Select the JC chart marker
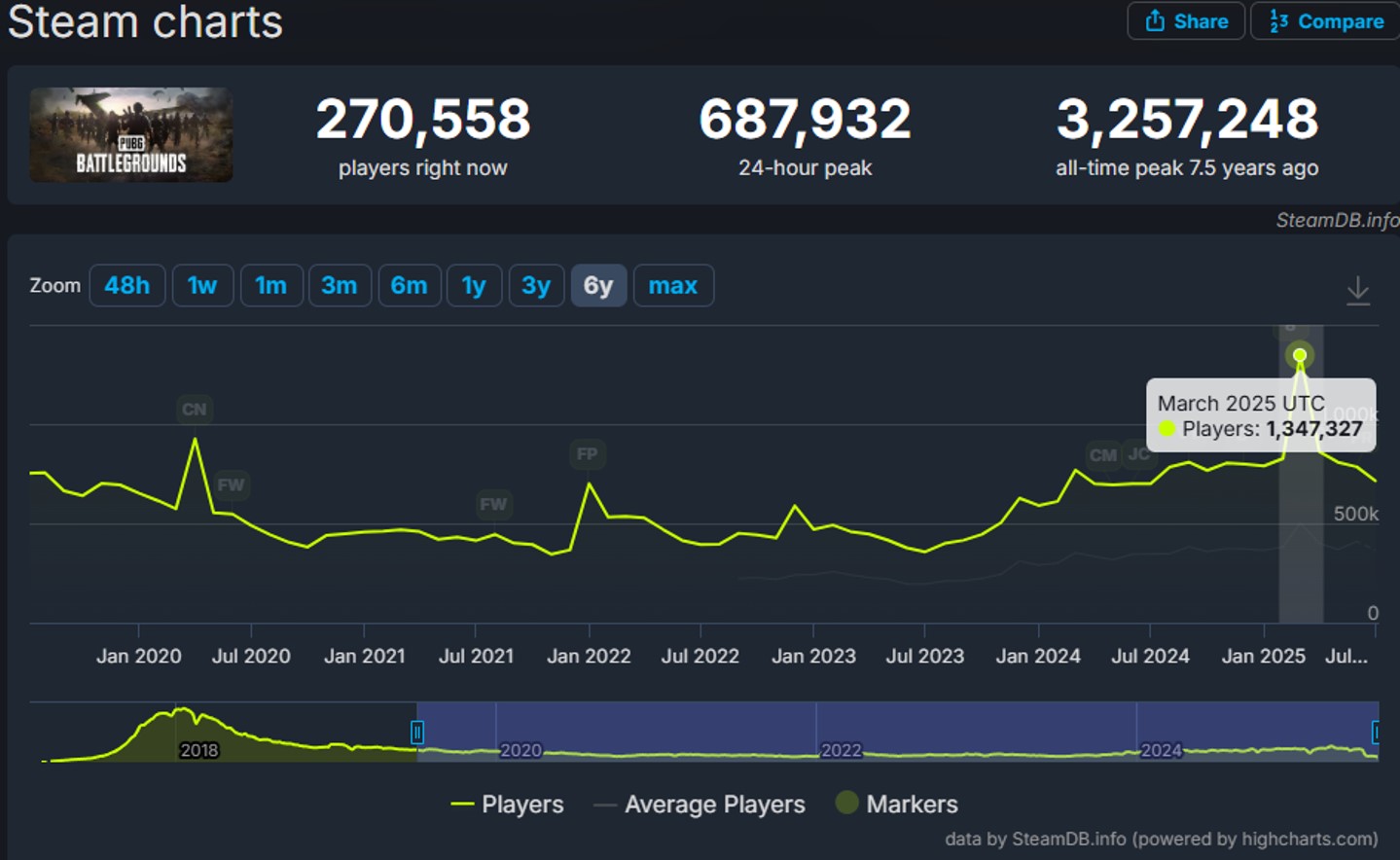The height and width of the screenshot is (860, 1400). coord(1138,454)
